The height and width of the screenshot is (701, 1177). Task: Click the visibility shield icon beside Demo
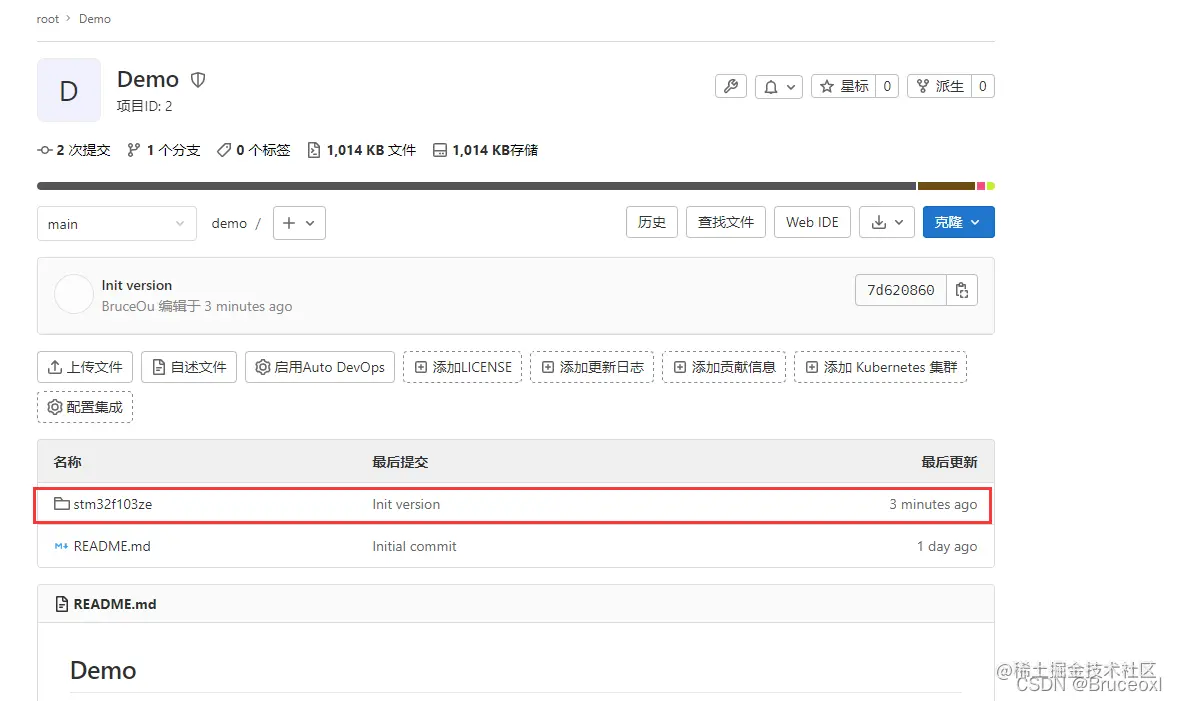click(198, 80)
